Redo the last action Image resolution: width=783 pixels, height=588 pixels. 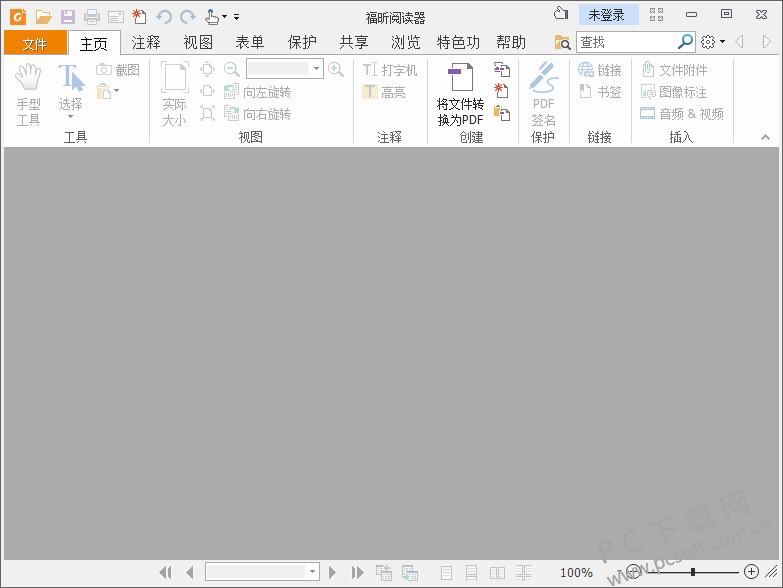(188, 17)
